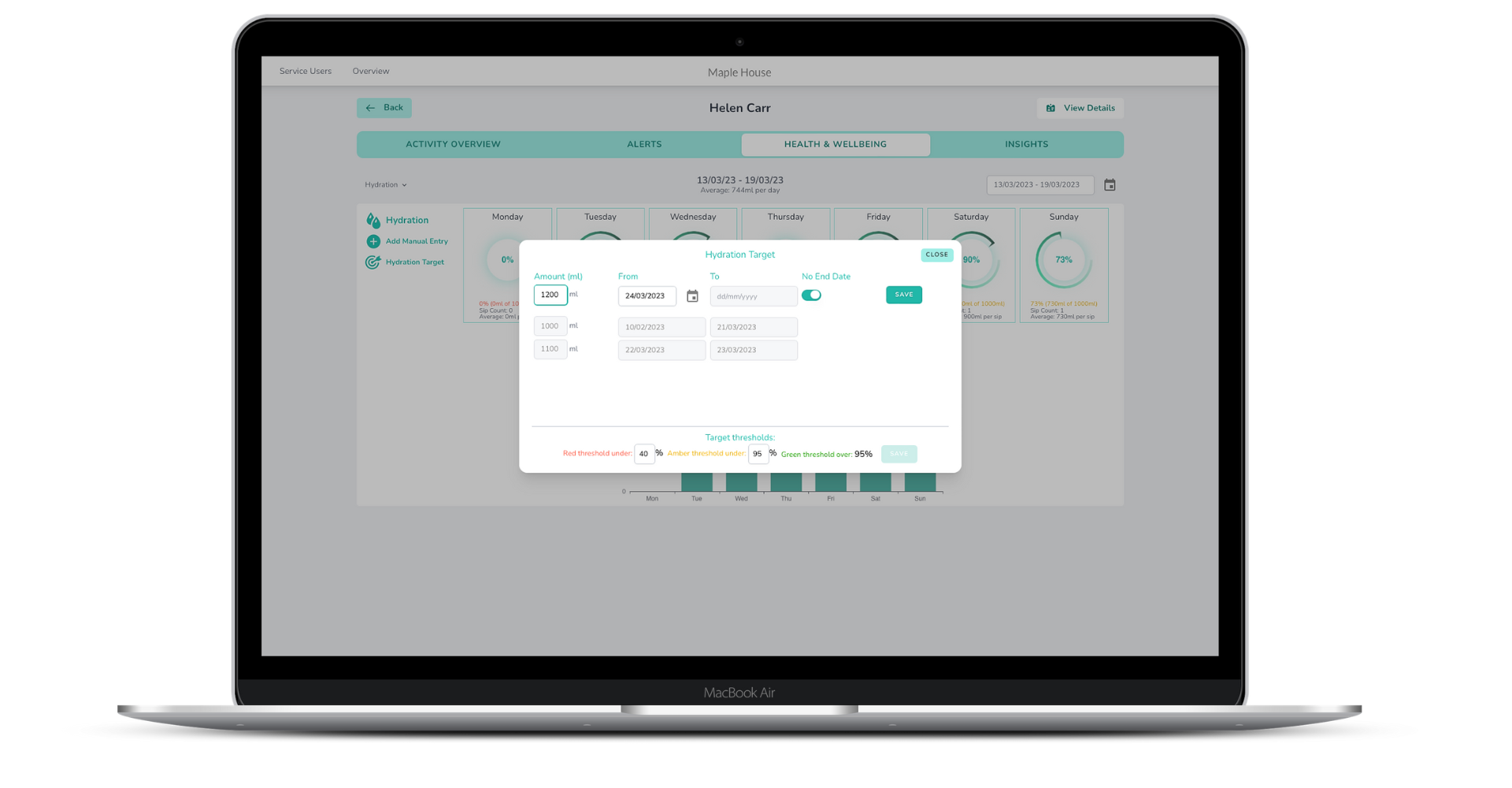
Task: Go to Service Users menu
Action: 306,71
